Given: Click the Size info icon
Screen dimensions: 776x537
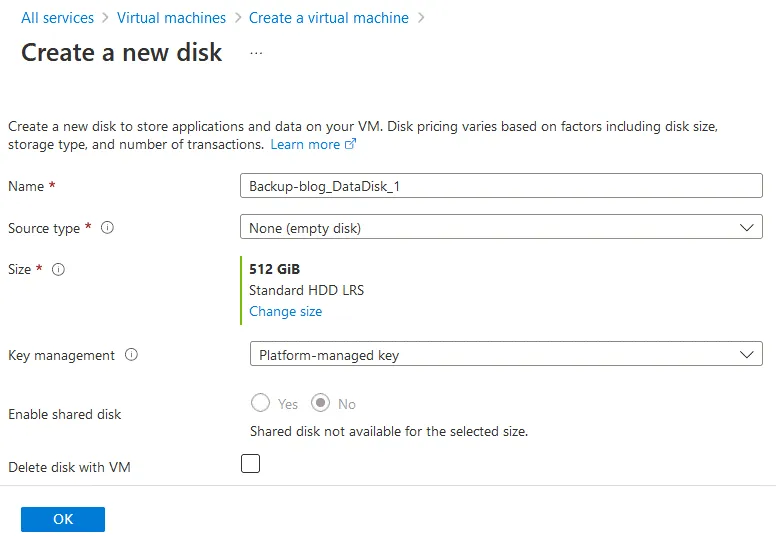Looking at the screenshot, I should (x=58, y=269).
